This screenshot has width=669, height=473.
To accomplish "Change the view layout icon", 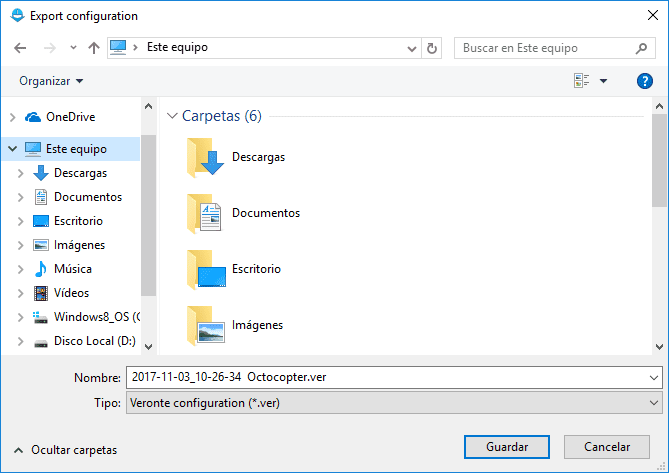I will pyautogui.click(x=582, y=81).
